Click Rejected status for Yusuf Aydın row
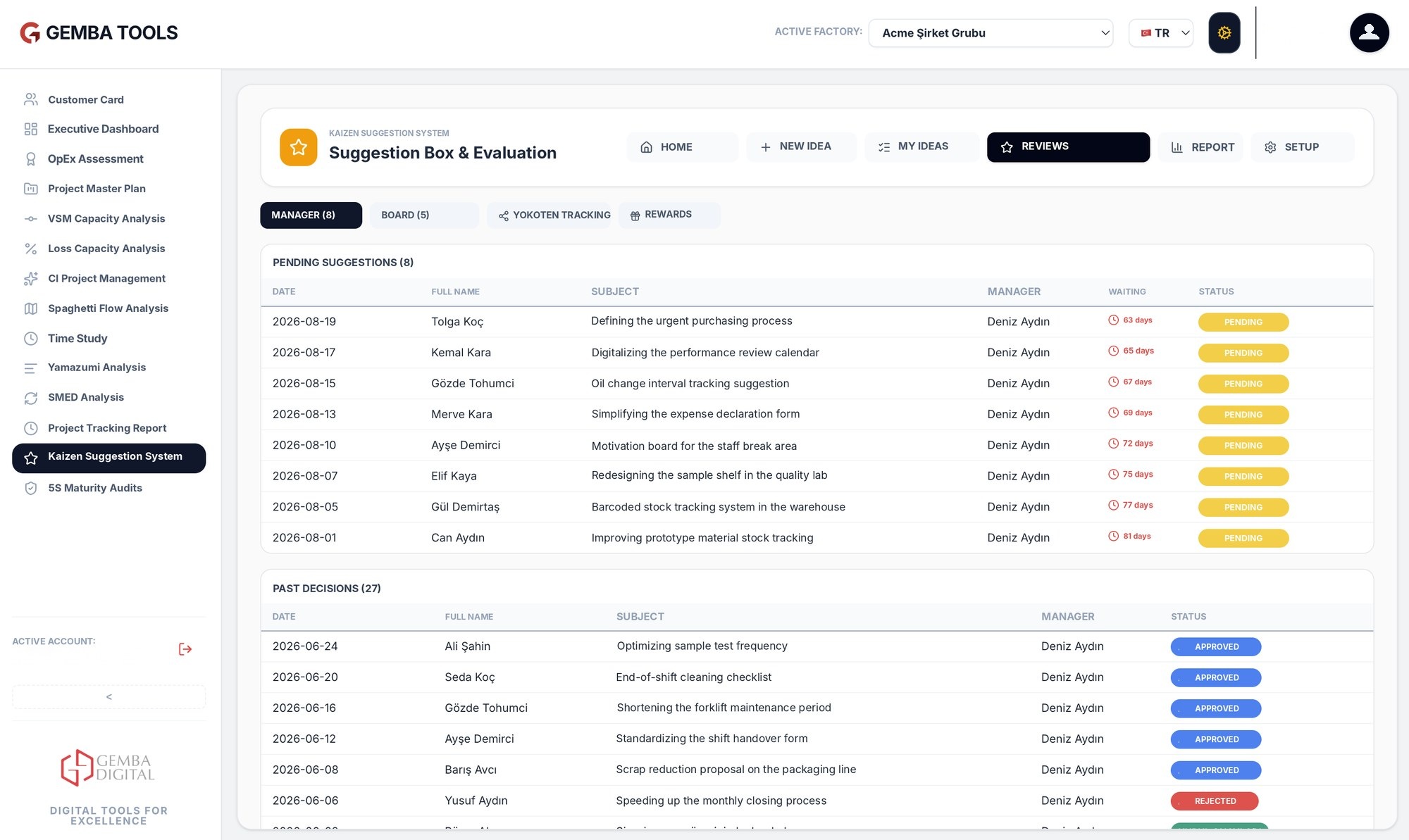The image size is (1409, 840). click(1215, 801)
